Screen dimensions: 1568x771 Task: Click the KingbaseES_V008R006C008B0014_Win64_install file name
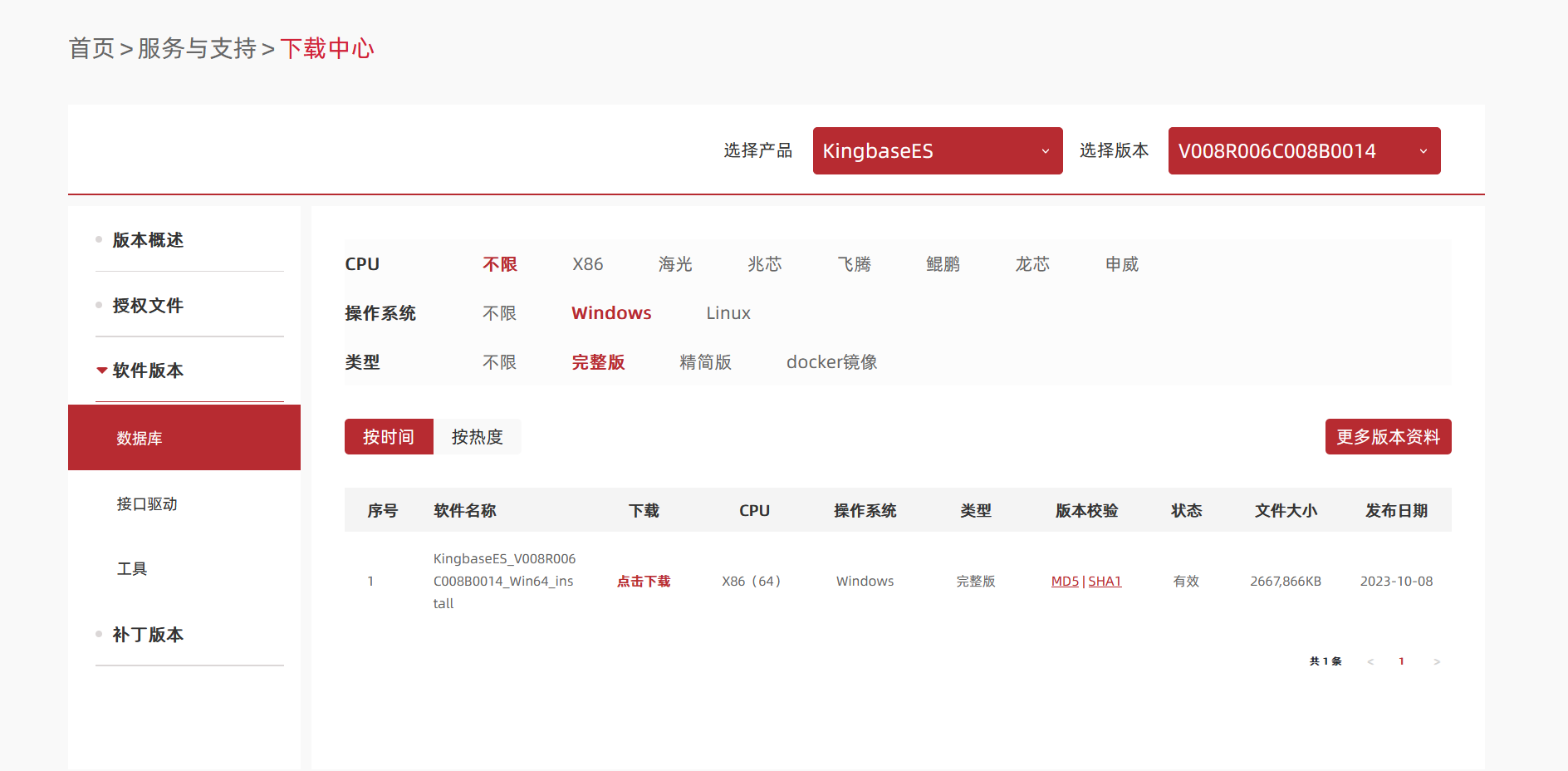(505, 582)
